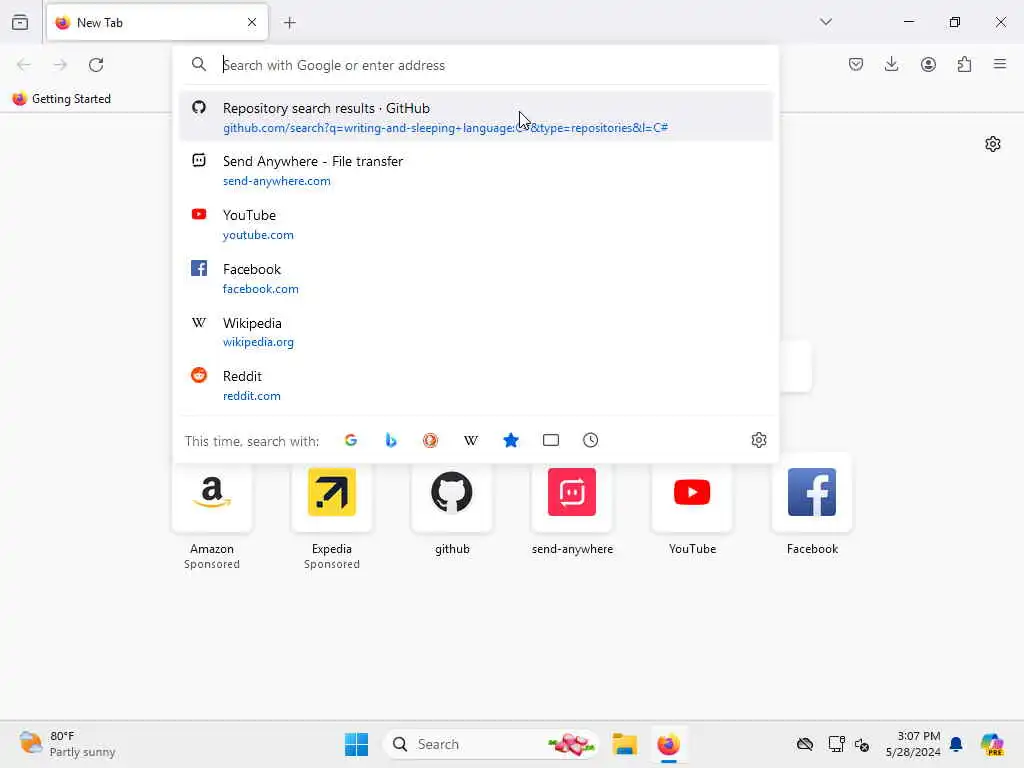The height and width of the screenshot is (768, 1024).
Task: Open the Windows Start menu
Action: [x=357, y=744]
